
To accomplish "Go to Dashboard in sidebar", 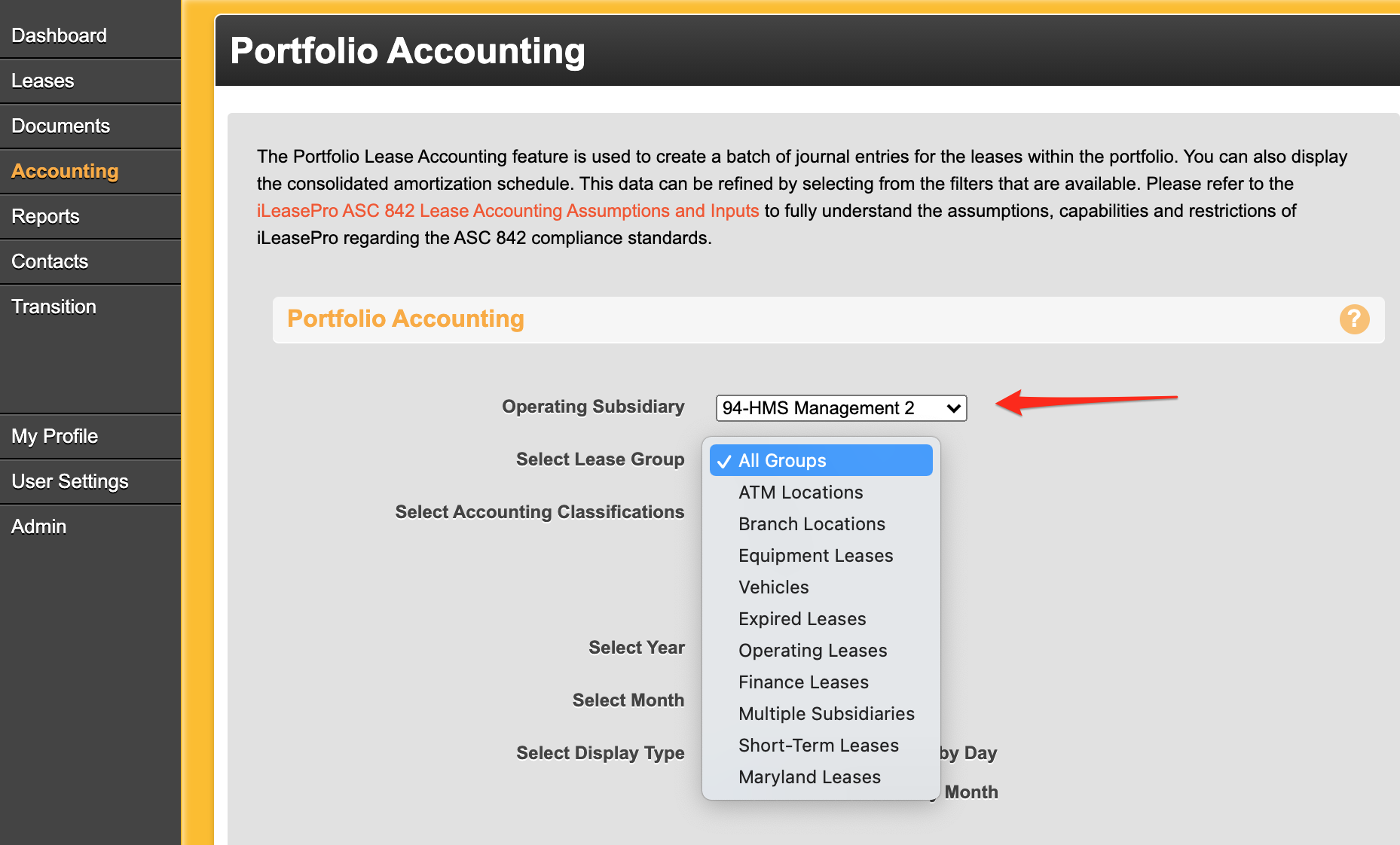I will [x=90, y=35].
